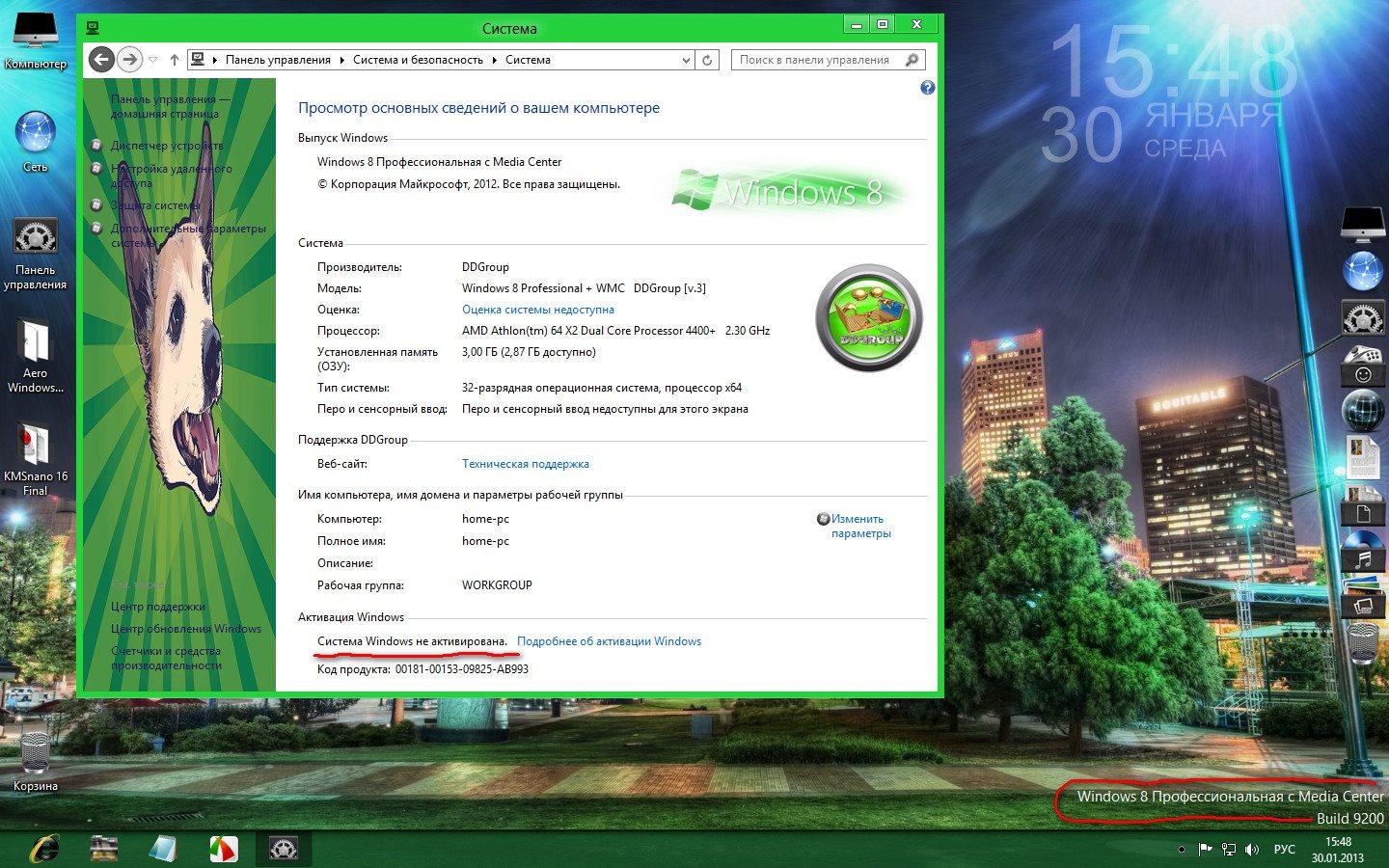The width and height of the screenshot is (1389, 868).
Task: Open the blue Help question mark icon
Action: [927, 88]
